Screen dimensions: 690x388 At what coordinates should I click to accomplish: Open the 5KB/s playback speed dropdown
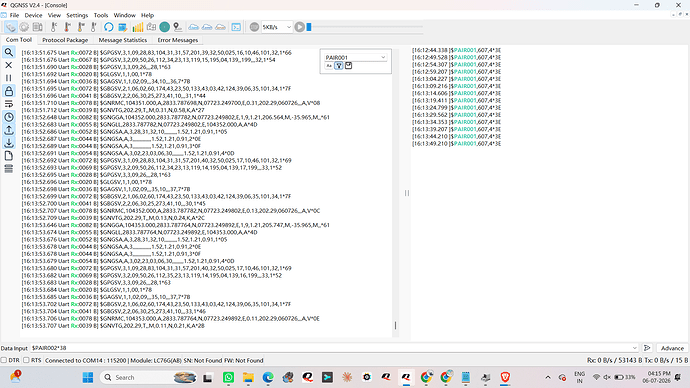point(277,27)
